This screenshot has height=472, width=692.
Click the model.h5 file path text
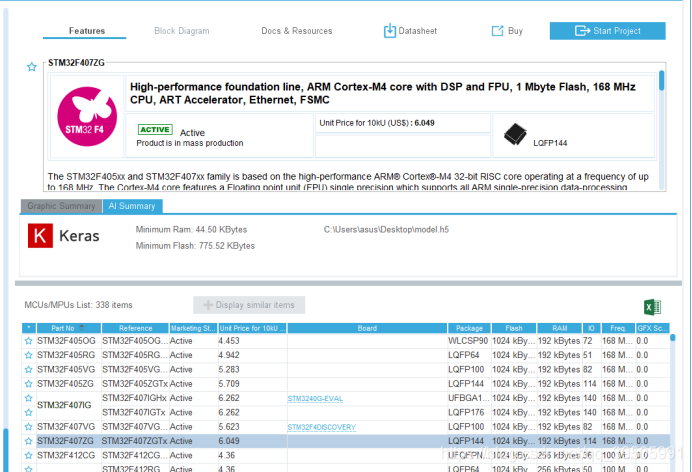pos(386,229)
